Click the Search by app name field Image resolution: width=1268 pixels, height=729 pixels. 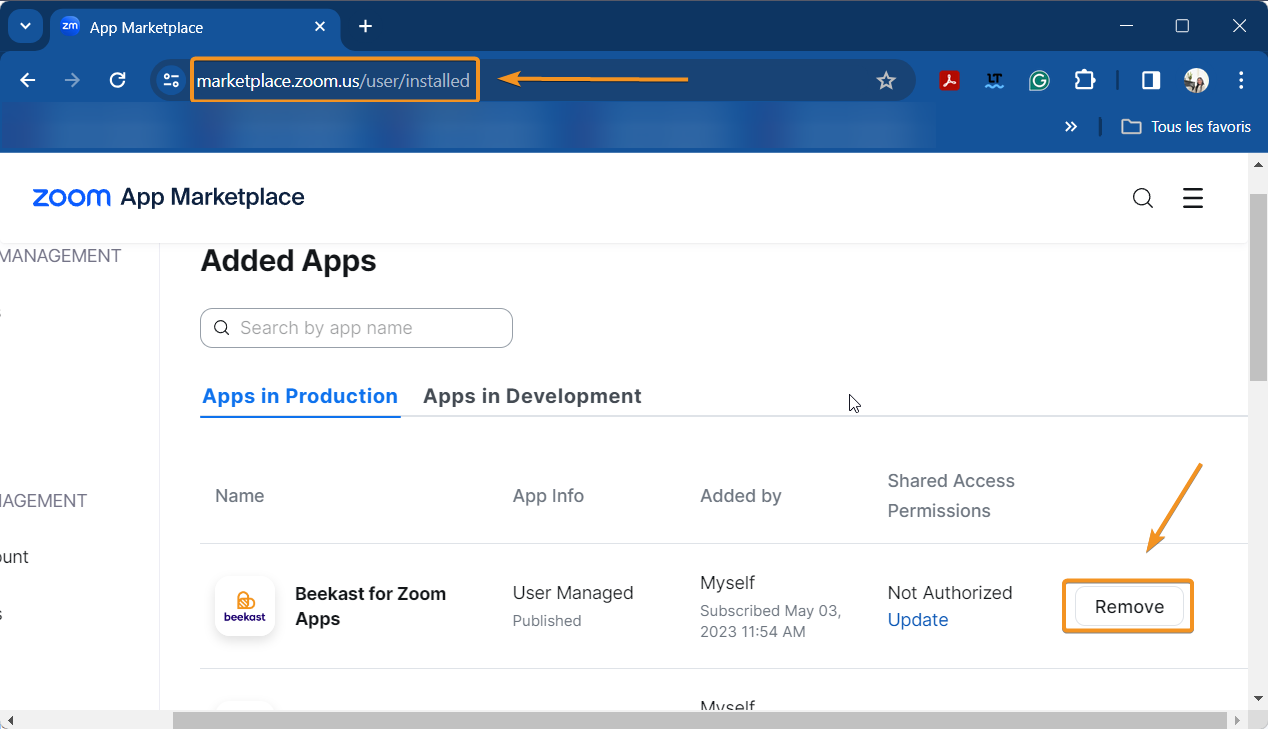356,328
